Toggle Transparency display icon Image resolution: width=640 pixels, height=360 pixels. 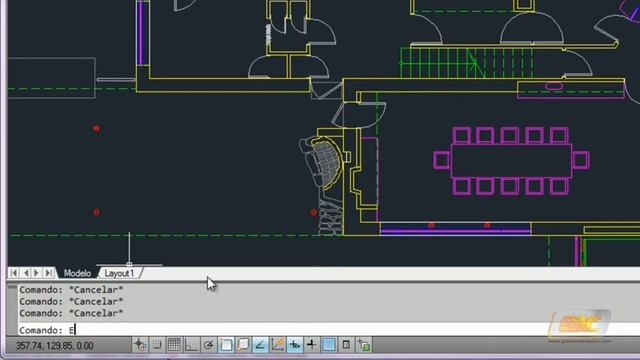click(329, 345)
